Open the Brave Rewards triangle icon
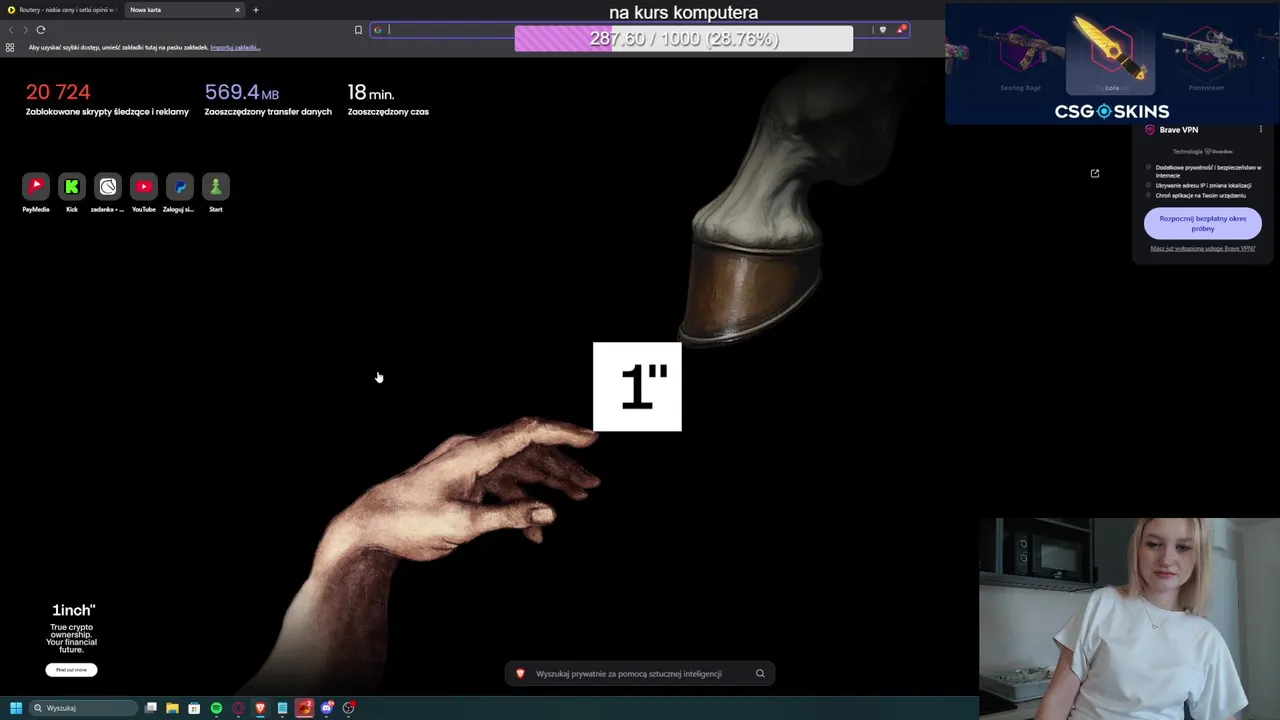The height and width of the screenshot is (720, 1280). pos(901,30)
